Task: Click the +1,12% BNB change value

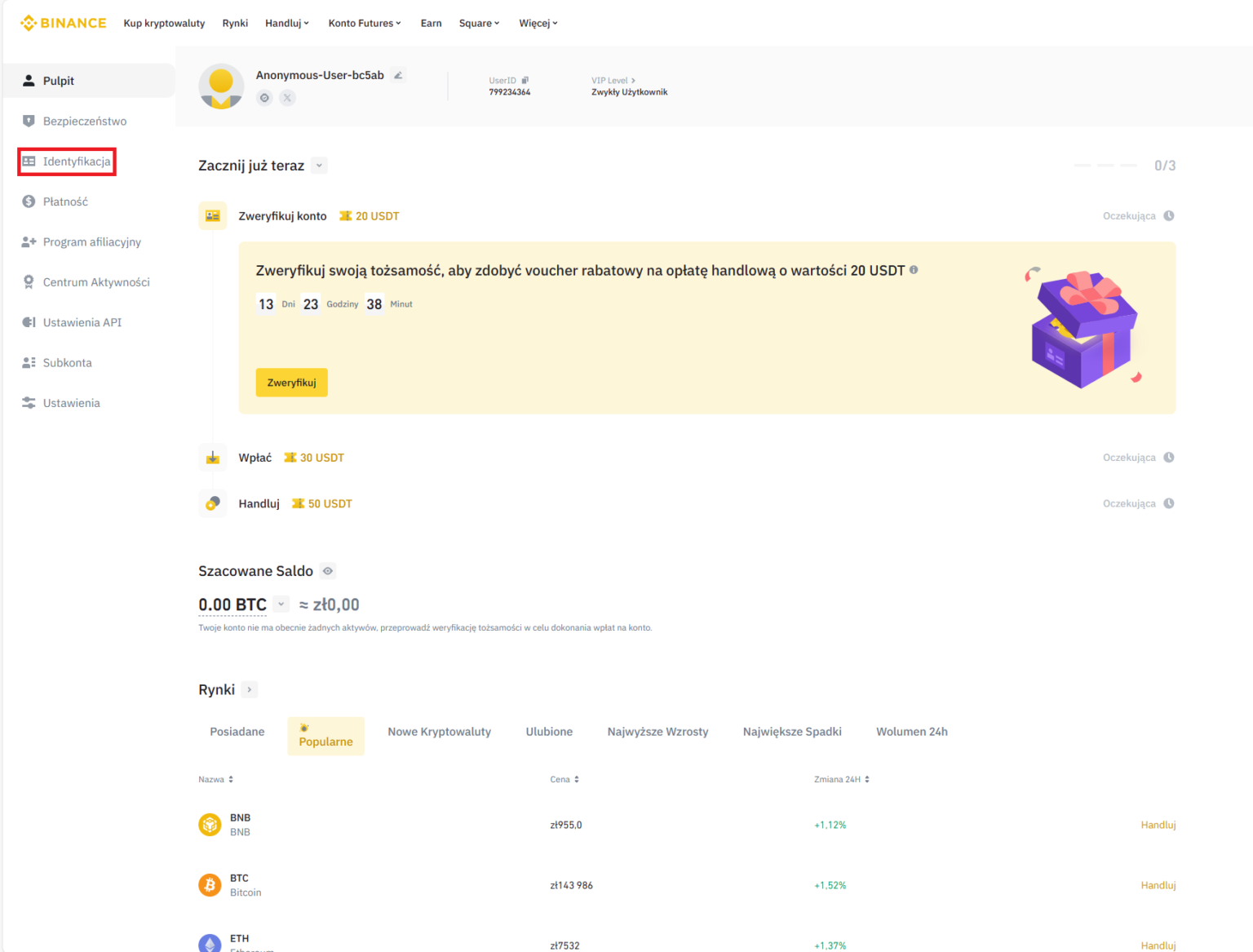Action: click(x=830, y=825)
